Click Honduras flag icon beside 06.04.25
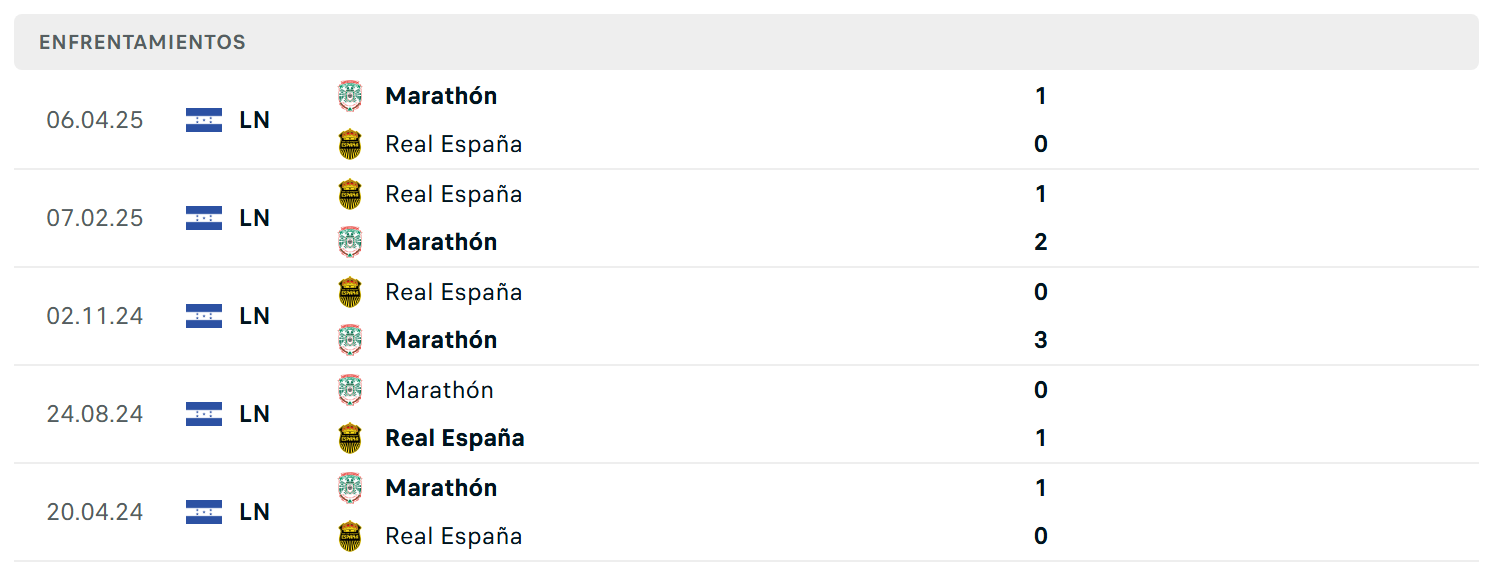The image size is (1495, 577). tap(204, 120)
